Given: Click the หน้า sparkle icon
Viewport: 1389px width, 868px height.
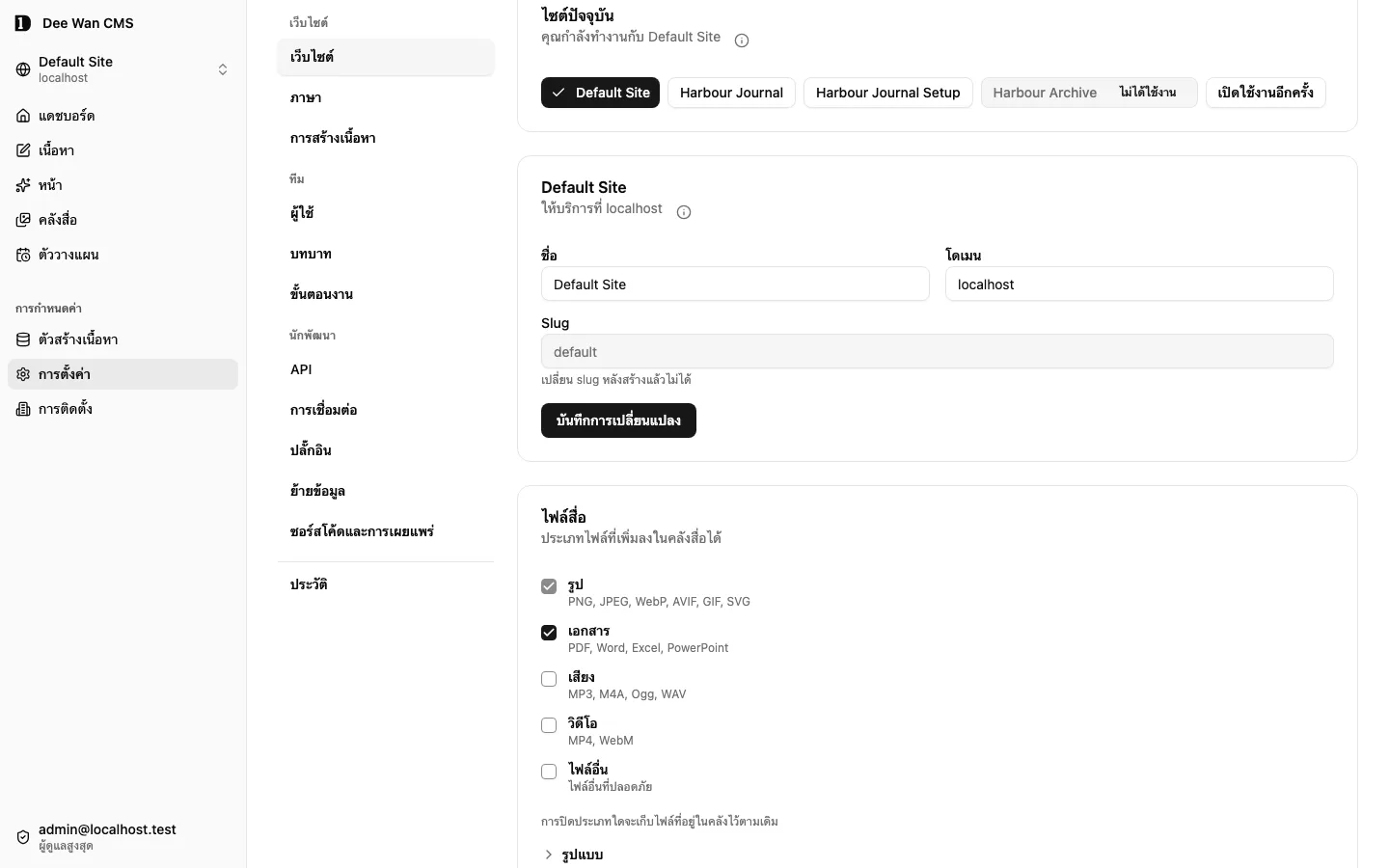Looking at the screenshot, I should point(23,185).
